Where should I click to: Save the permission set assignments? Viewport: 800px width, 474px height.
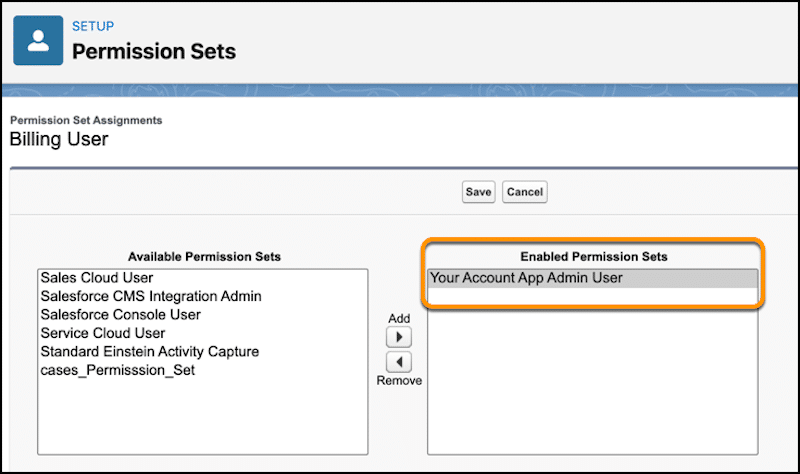[479, 192]
